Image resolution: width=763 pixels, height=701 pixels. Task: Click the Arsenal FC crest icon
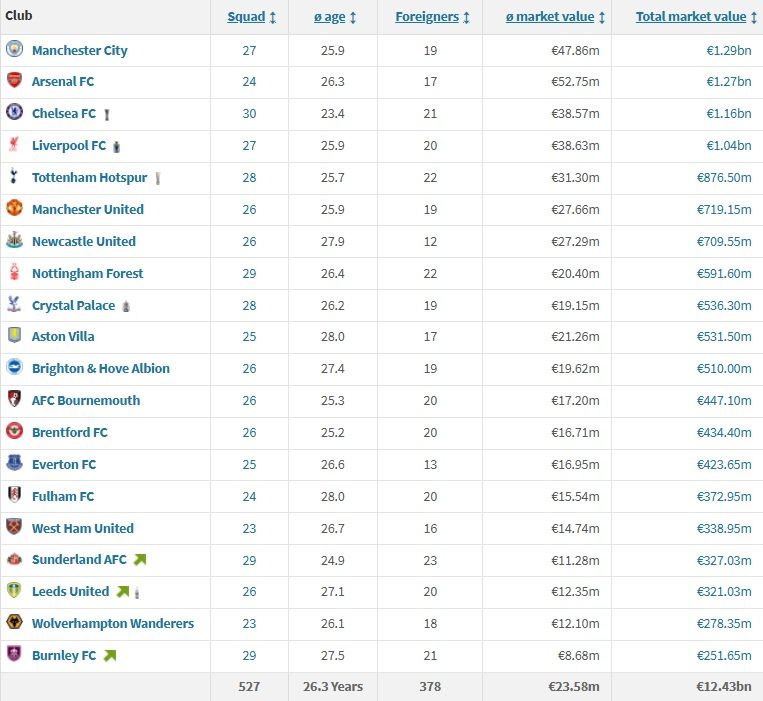(x=14, y=81)
